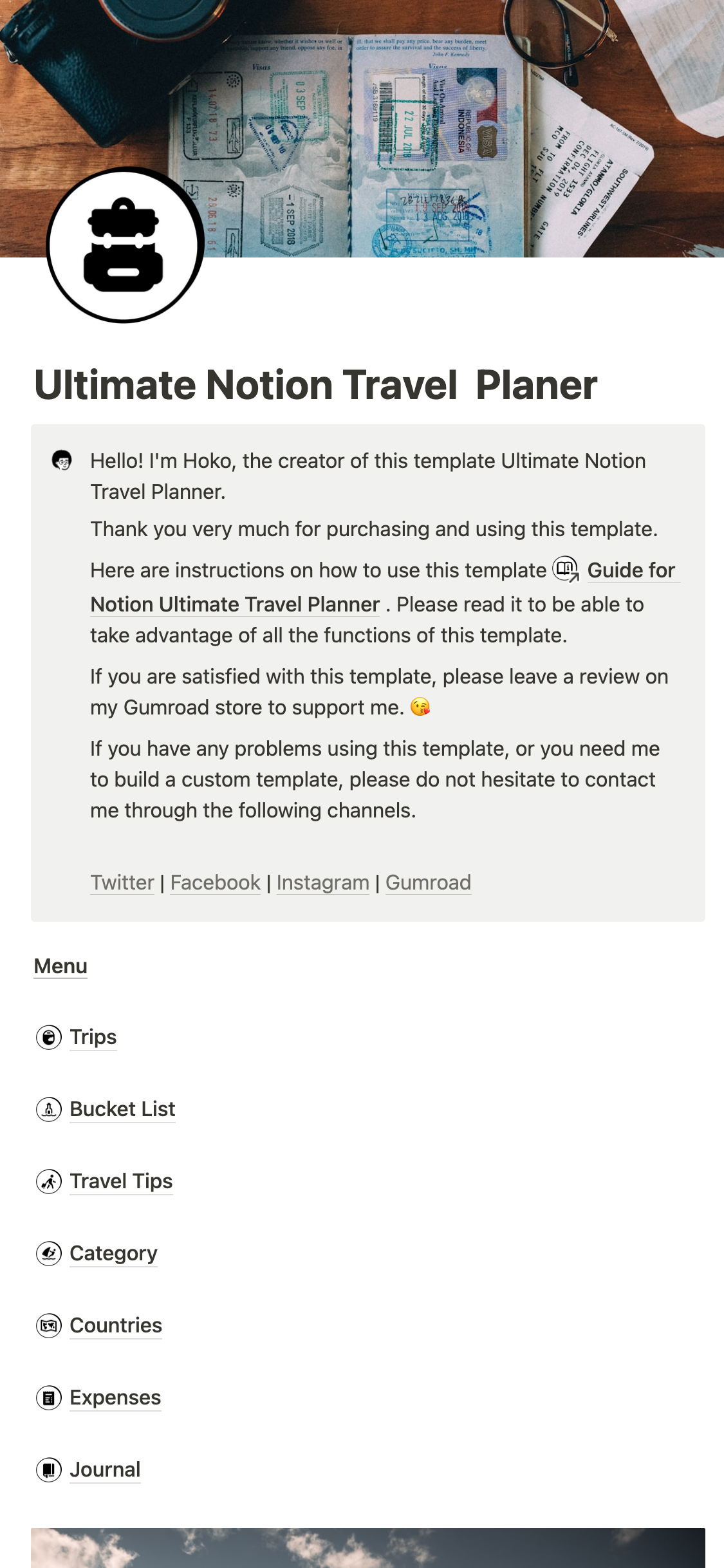Open the Expenses page link
The image size is (724, 1568).
[x=115, y=1398]
